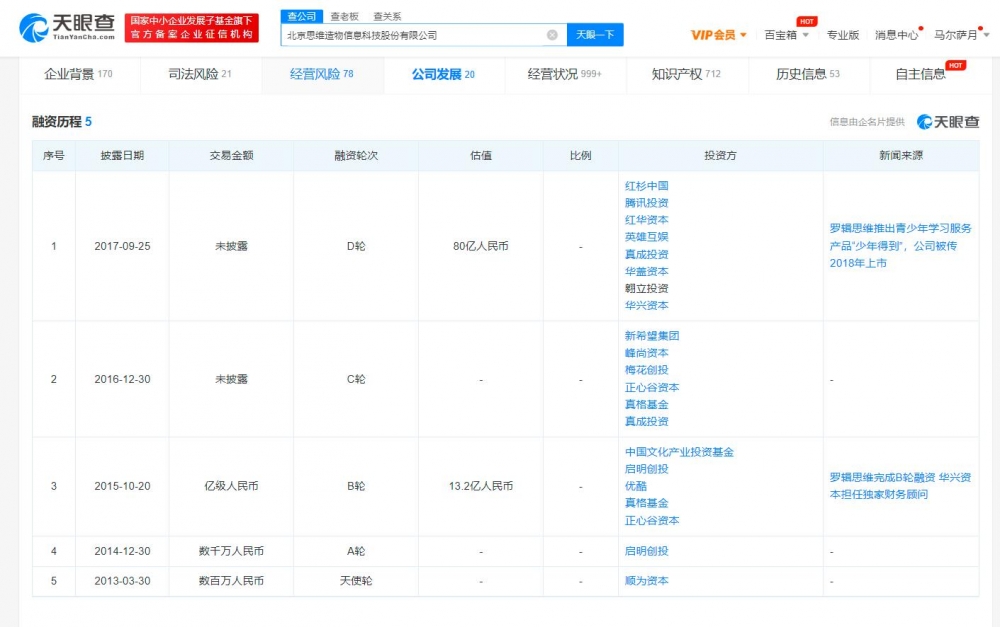The width and height of the screenshot is (1000, 627).
Task: Click 启明创投 in the A轮 row
Action: (647, 551)
